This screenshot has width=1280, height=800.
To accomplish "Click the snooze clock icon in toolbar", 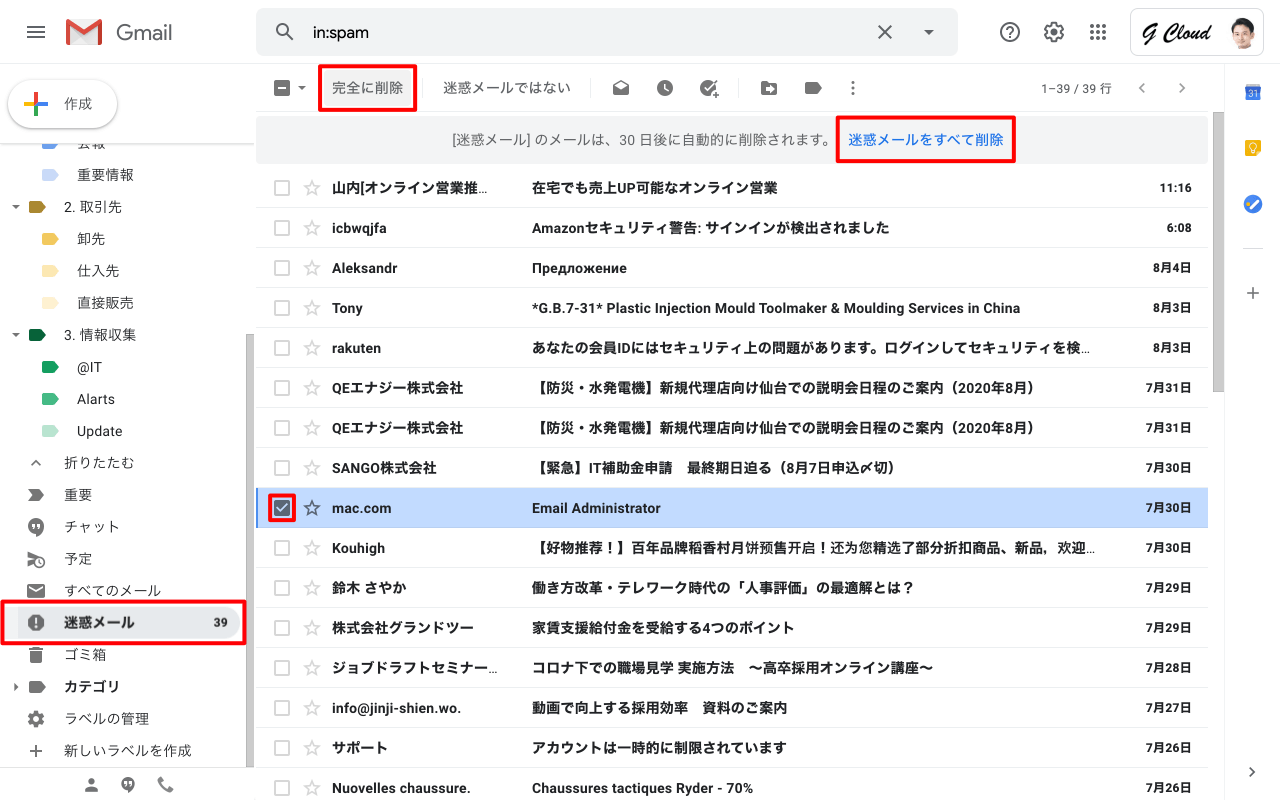I will tap(665, 88).
